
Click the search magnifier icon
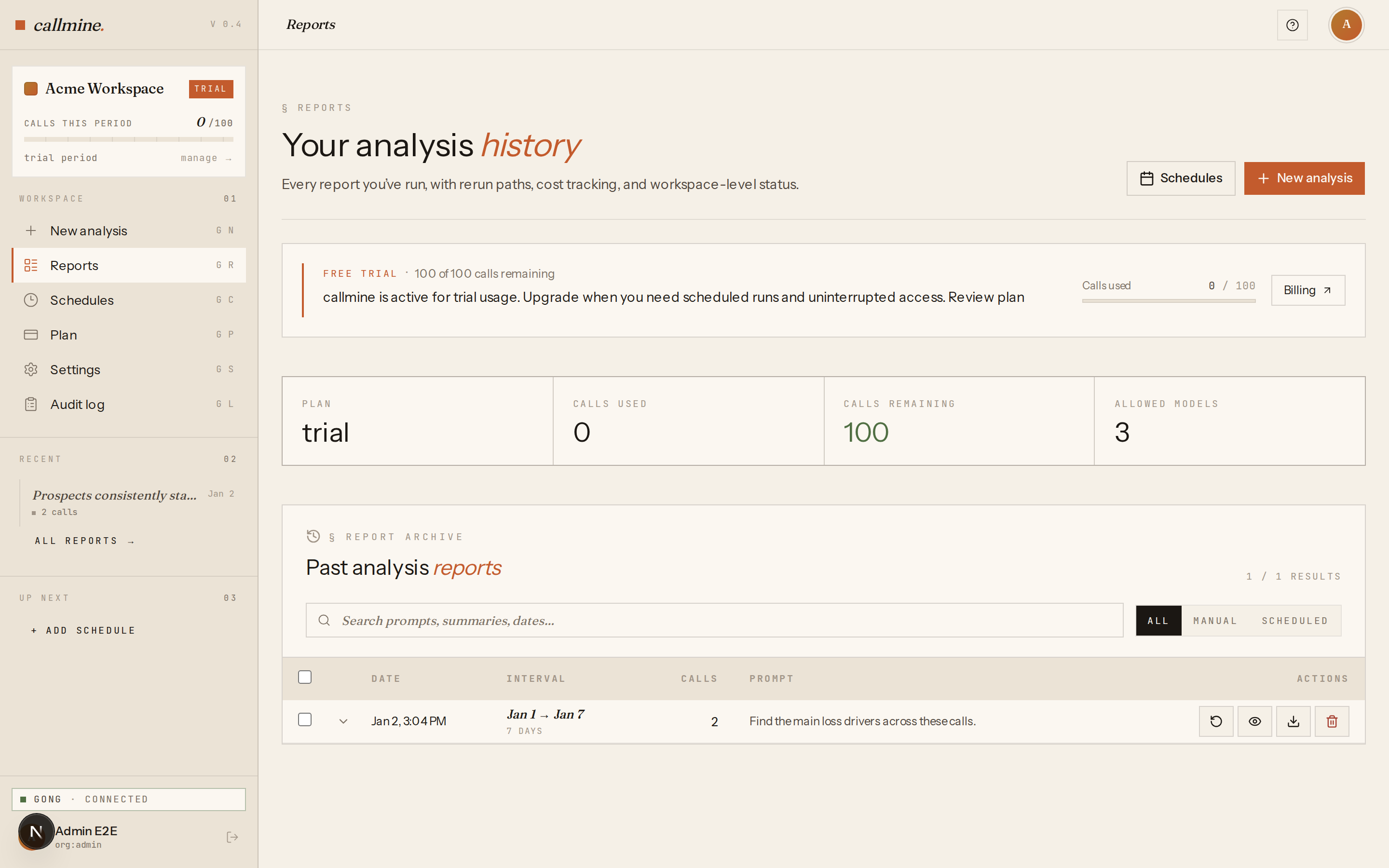tap(324, 620)
